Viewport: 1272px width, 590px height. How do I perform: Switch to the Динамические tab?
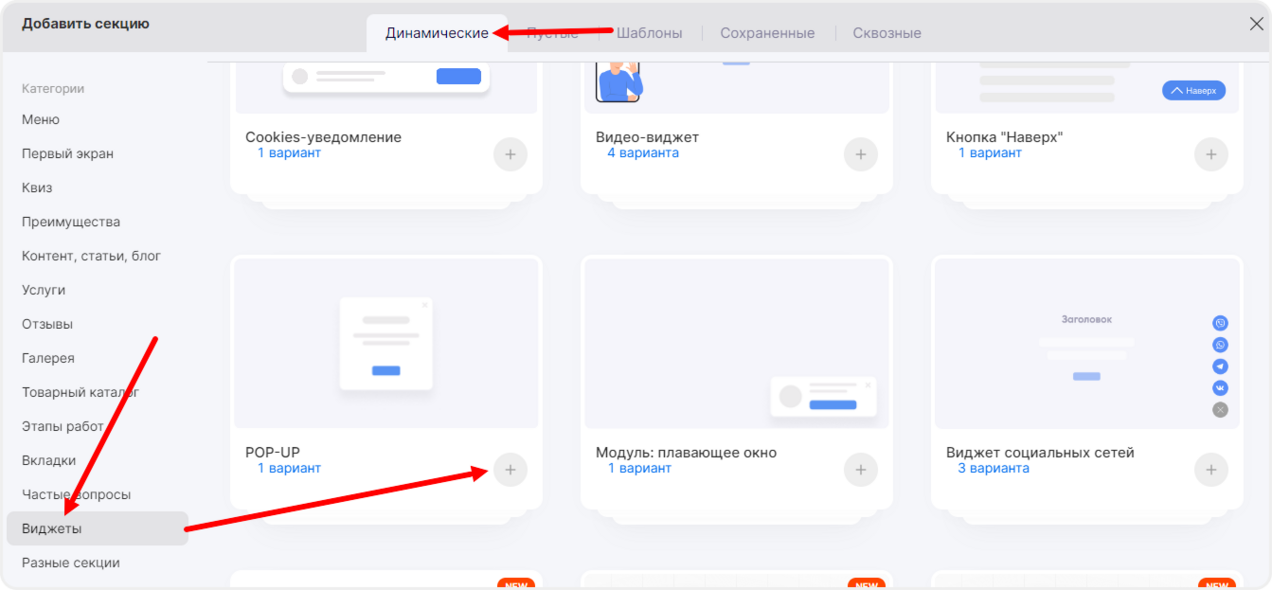coord(437,33)
